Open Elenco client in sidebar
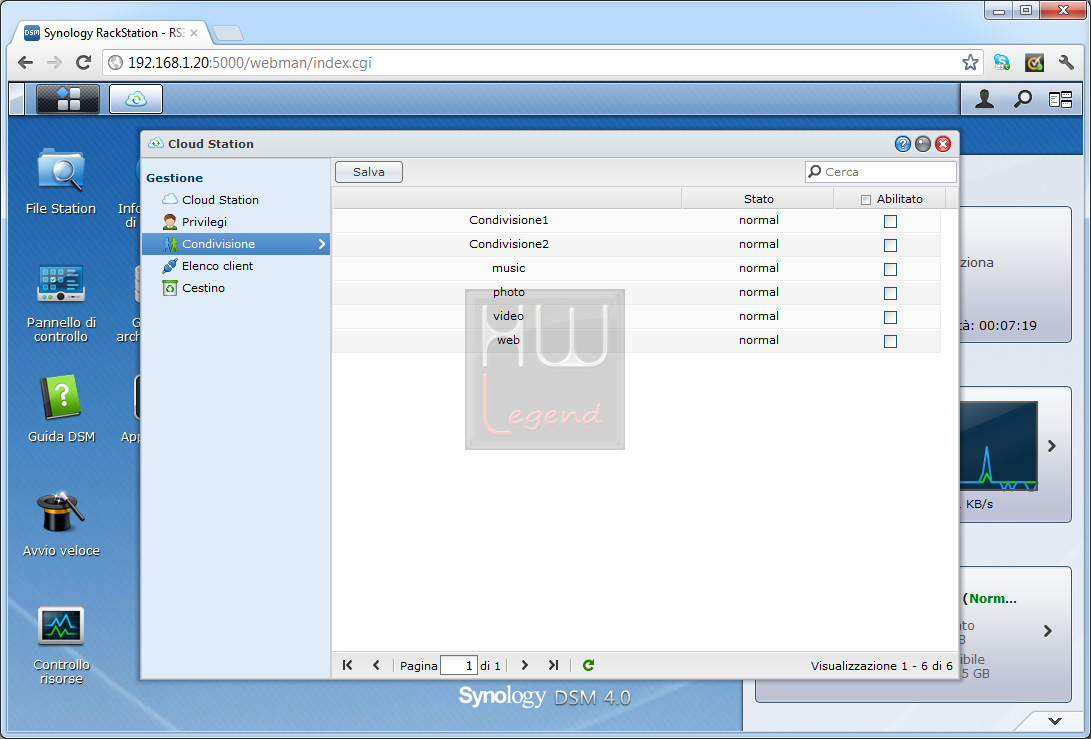The height and width of the screenshot is (739, 1091). pos(217,266)
